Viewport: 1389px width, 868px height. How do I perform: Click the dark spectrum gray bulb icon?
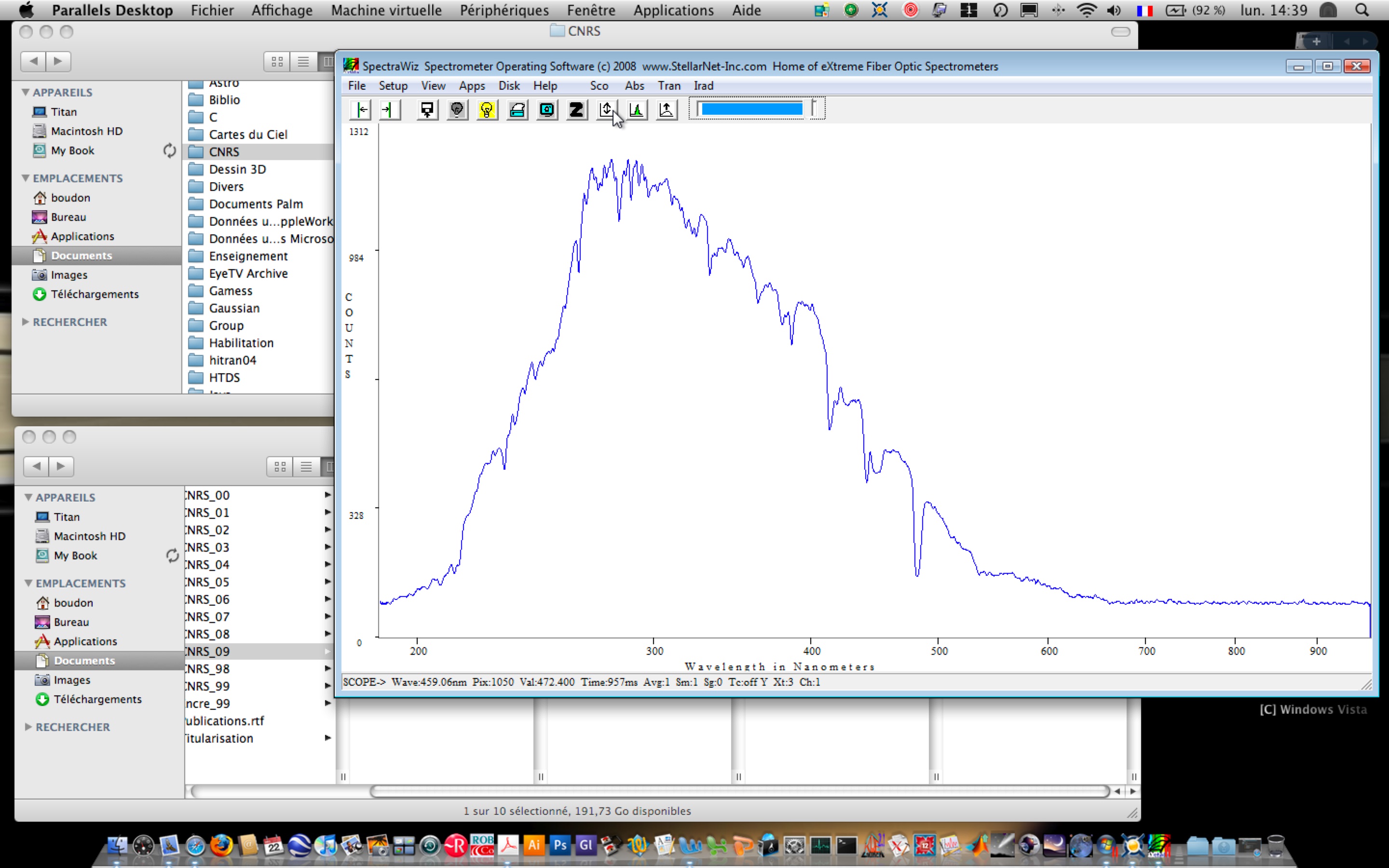coord(457,109)
